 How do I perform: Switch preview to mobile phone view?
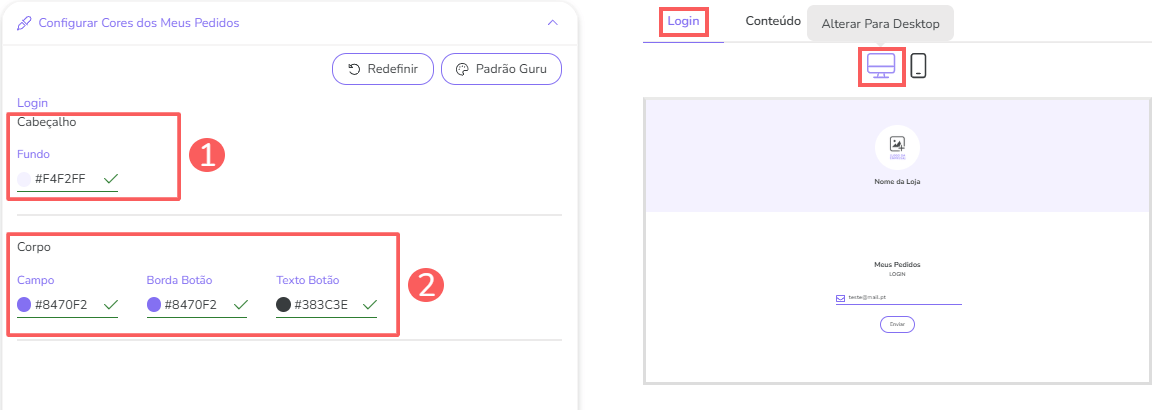[x=918, y=66]
